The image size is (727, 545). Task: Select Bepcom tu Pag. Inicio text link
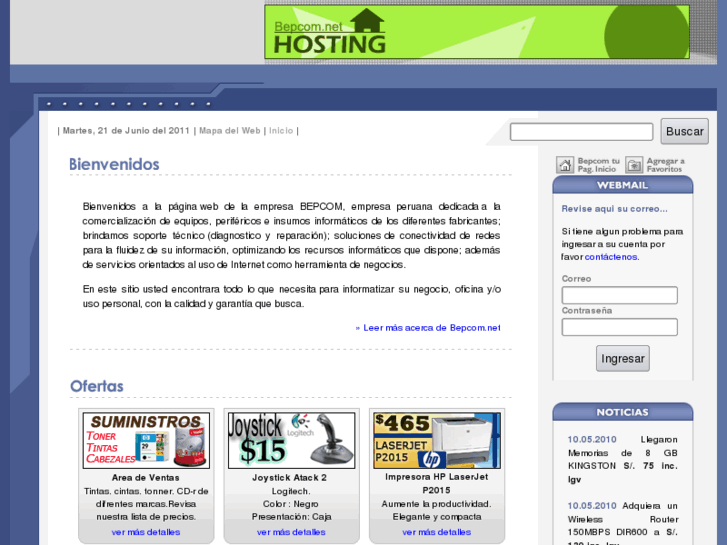tap(598, 165)
